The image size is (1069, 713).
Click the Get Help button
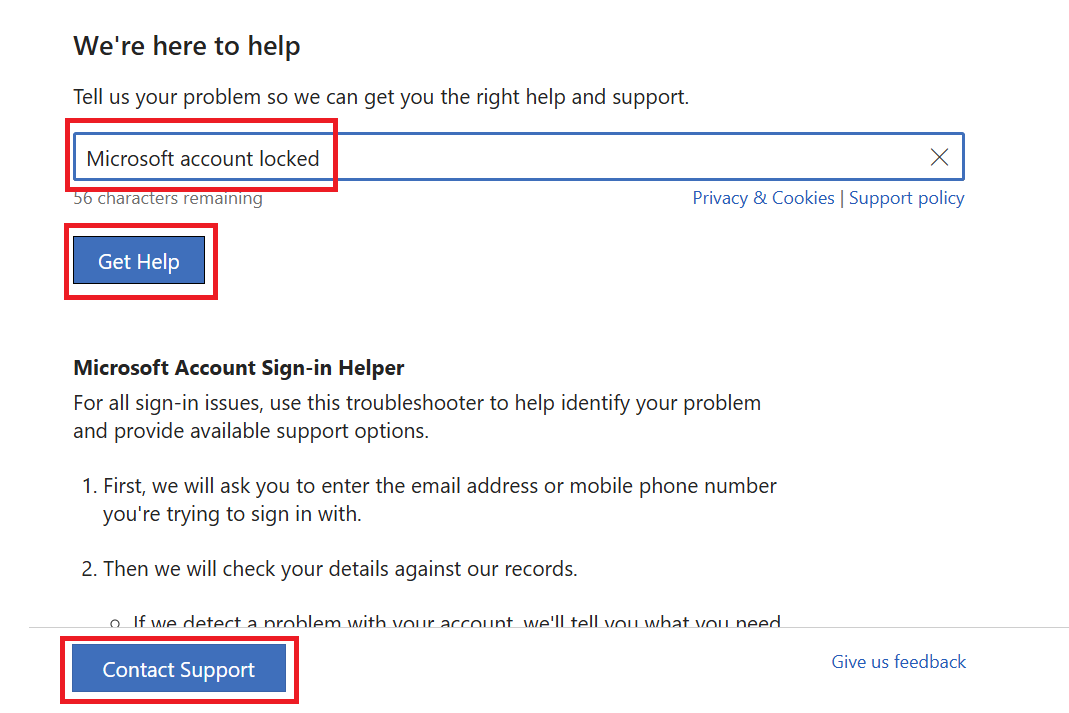point(139,260)
